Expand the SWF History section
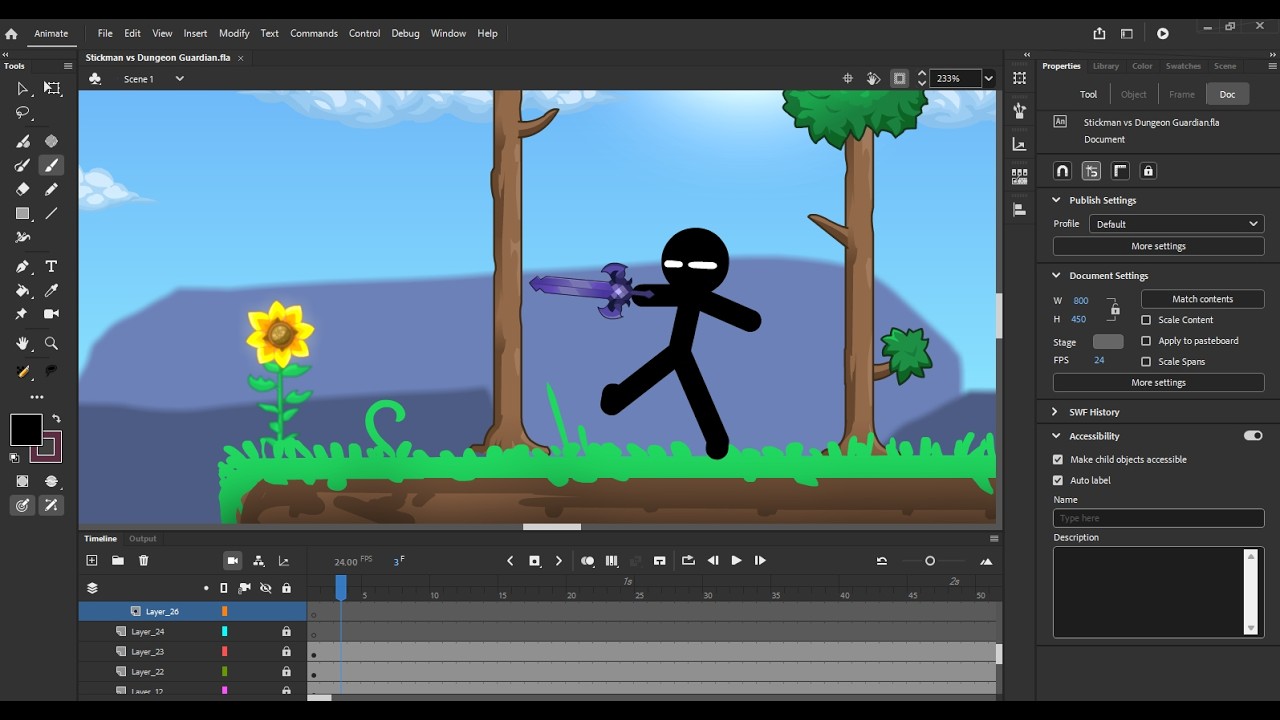This screenshot has width=1280, height=720. click(1055, 412)
